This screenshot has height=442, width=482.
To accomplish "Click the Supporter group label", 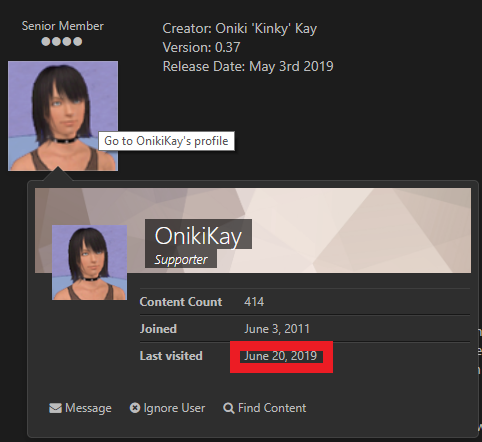I will pyautogui.click(x=181, y=260).
